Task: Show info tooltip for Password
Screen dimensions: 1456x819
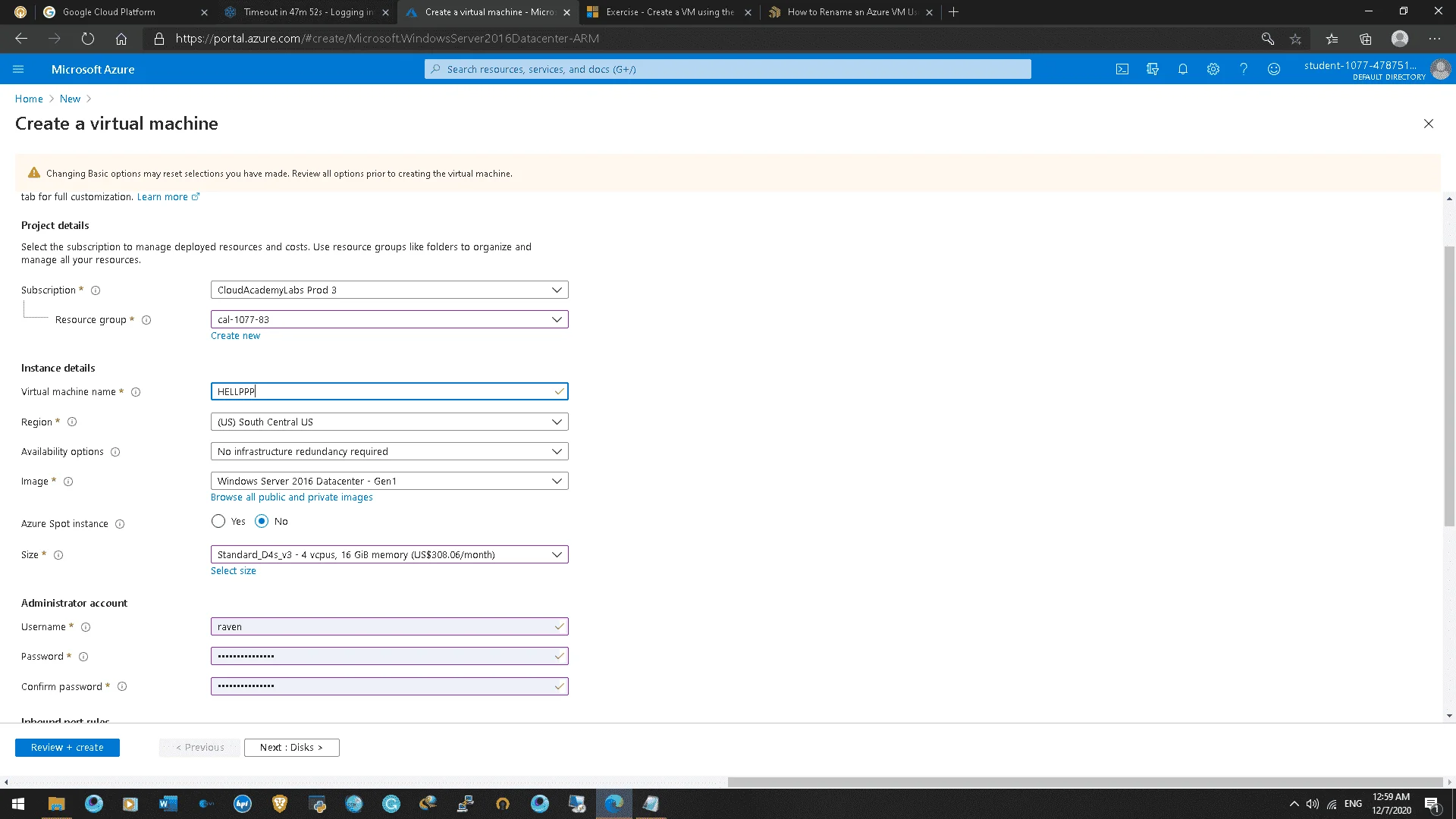Action: point(83,657)
